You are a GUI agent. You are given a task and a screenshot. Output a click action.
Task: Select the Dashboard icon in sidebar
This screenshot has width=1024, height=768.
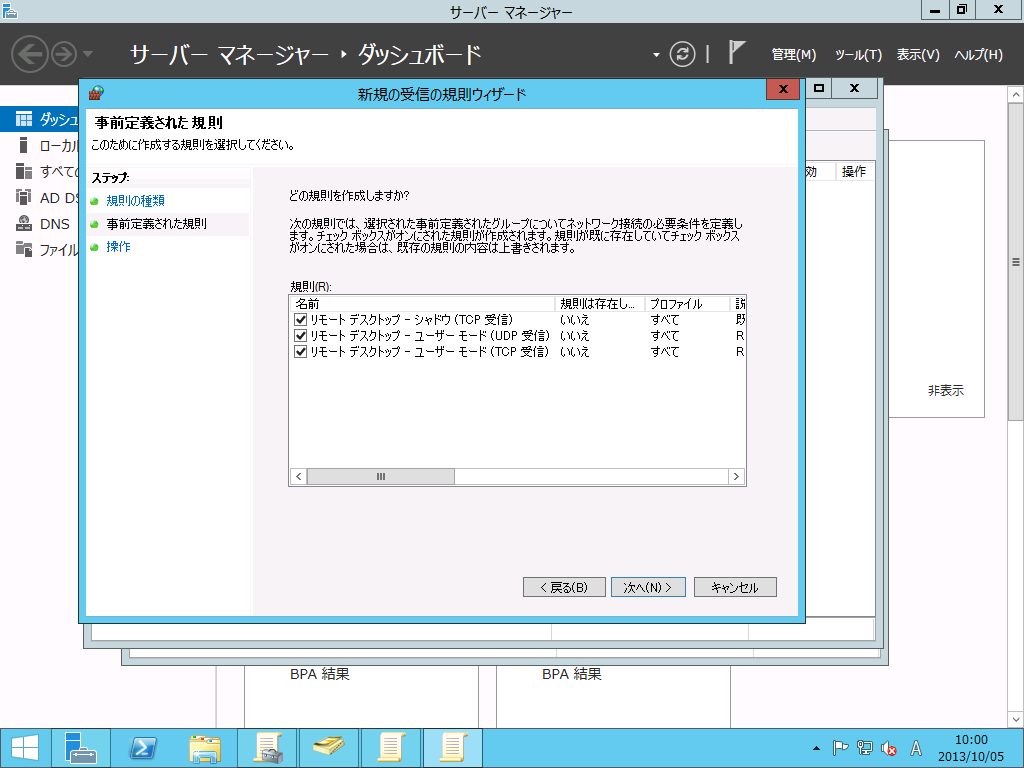click(x=24, y=119)
